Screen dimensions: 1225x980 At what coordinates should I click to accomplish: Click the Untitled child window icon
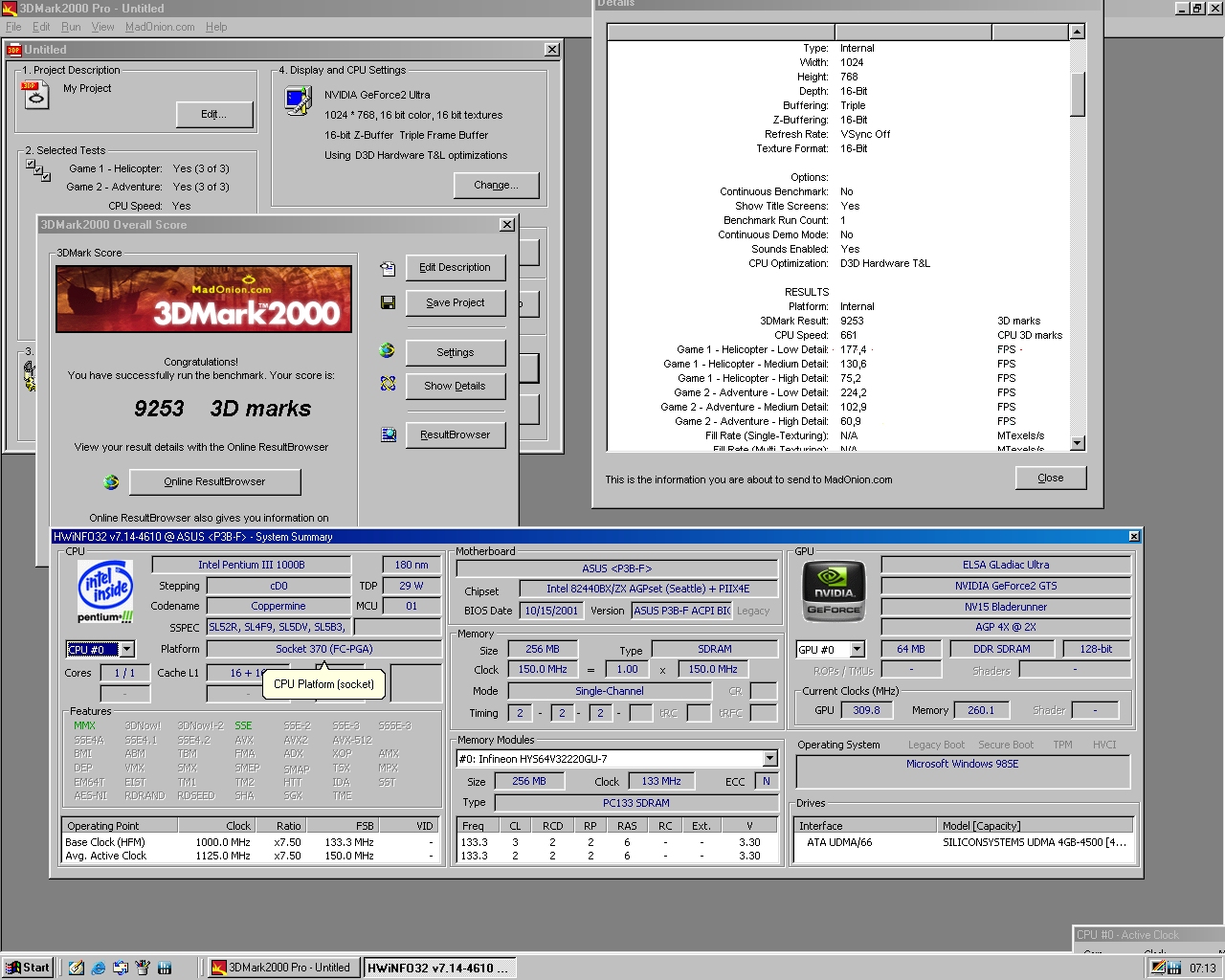pyautogui.click(x=14, y=50)
